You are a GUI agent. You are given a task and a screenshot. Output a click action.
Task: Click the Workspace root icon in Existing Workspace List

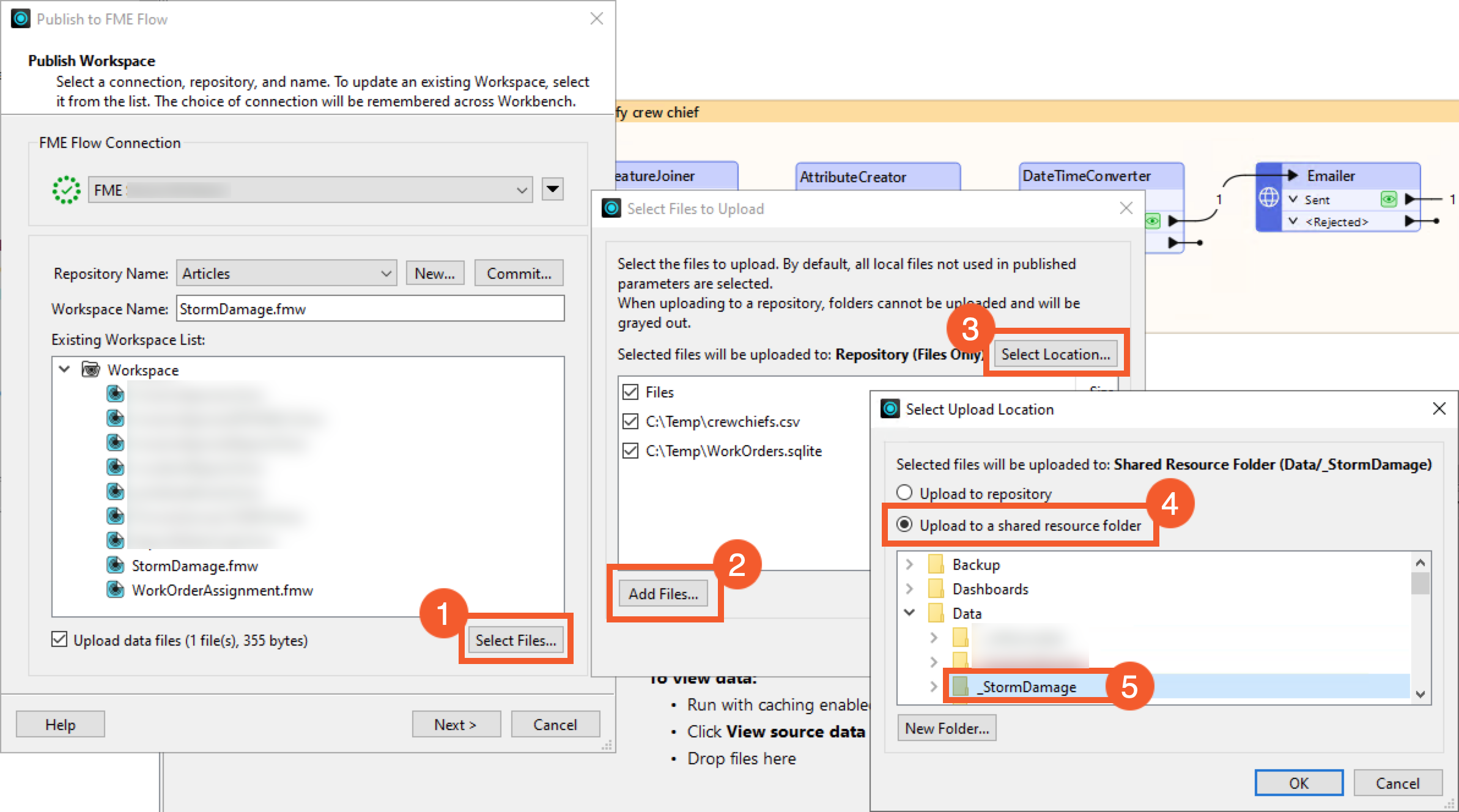click(x=90, y=369)
